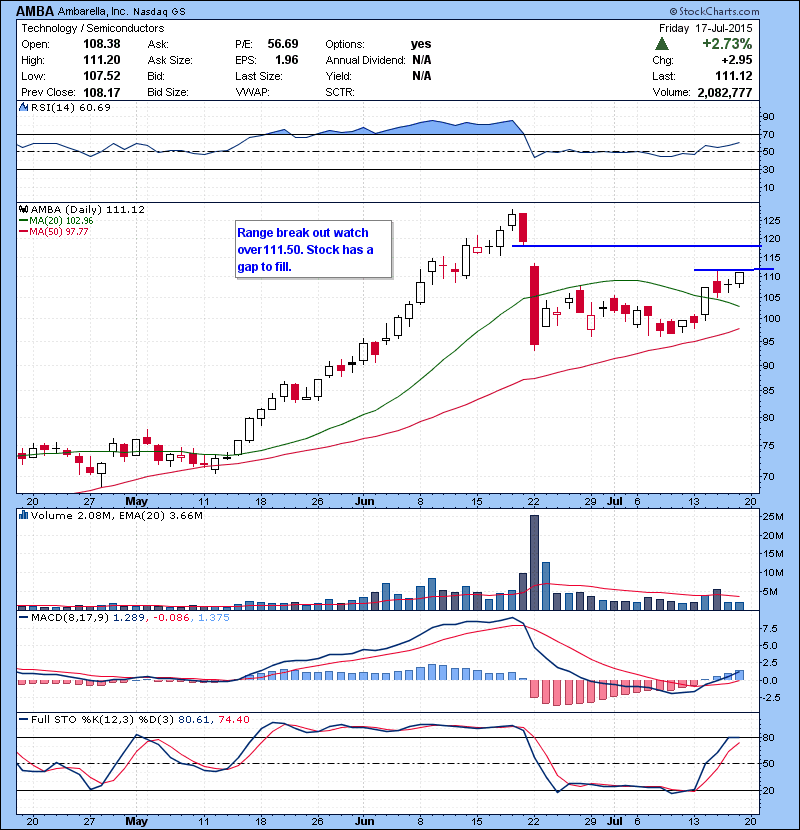Click the Technology / Semiconductors sector text

tap(93, 28)
